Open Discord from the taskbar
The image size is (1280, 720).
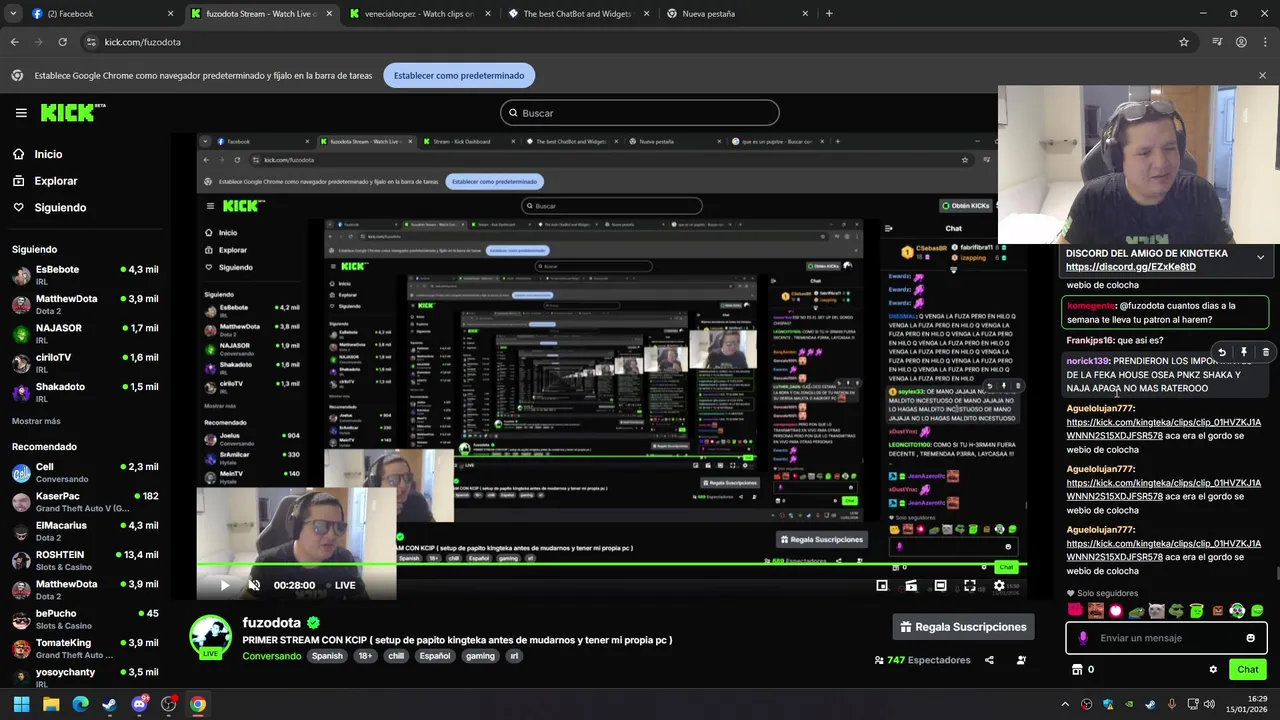point(139,704)
